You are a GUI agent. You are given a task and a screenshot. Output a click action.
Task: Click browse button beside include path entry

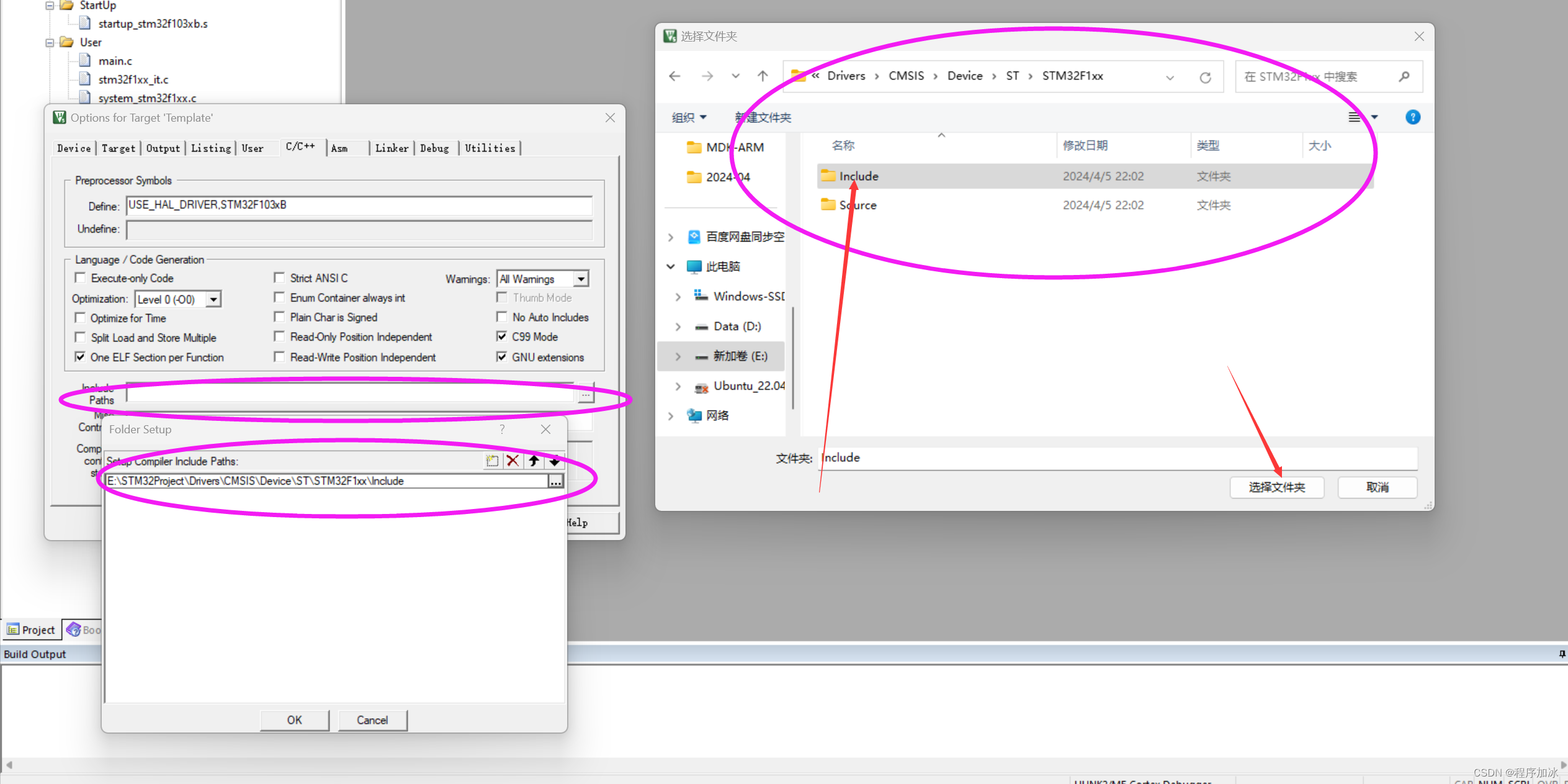pyautogui.click(x=555, y=481)
